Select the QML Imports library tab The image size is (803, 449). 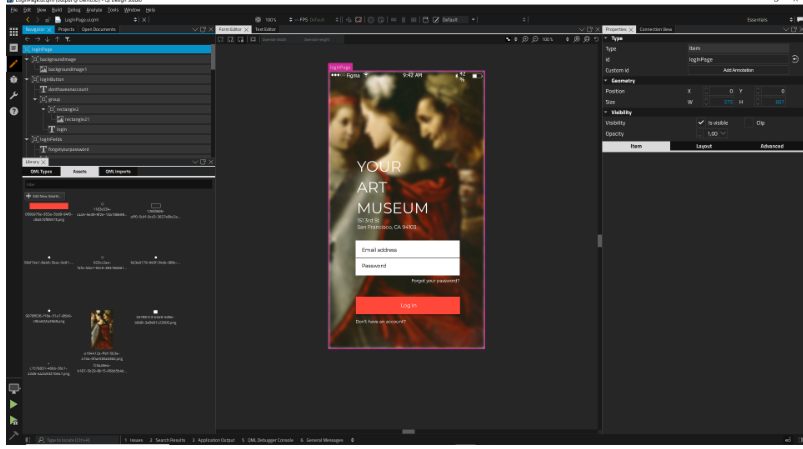[118, 172]
